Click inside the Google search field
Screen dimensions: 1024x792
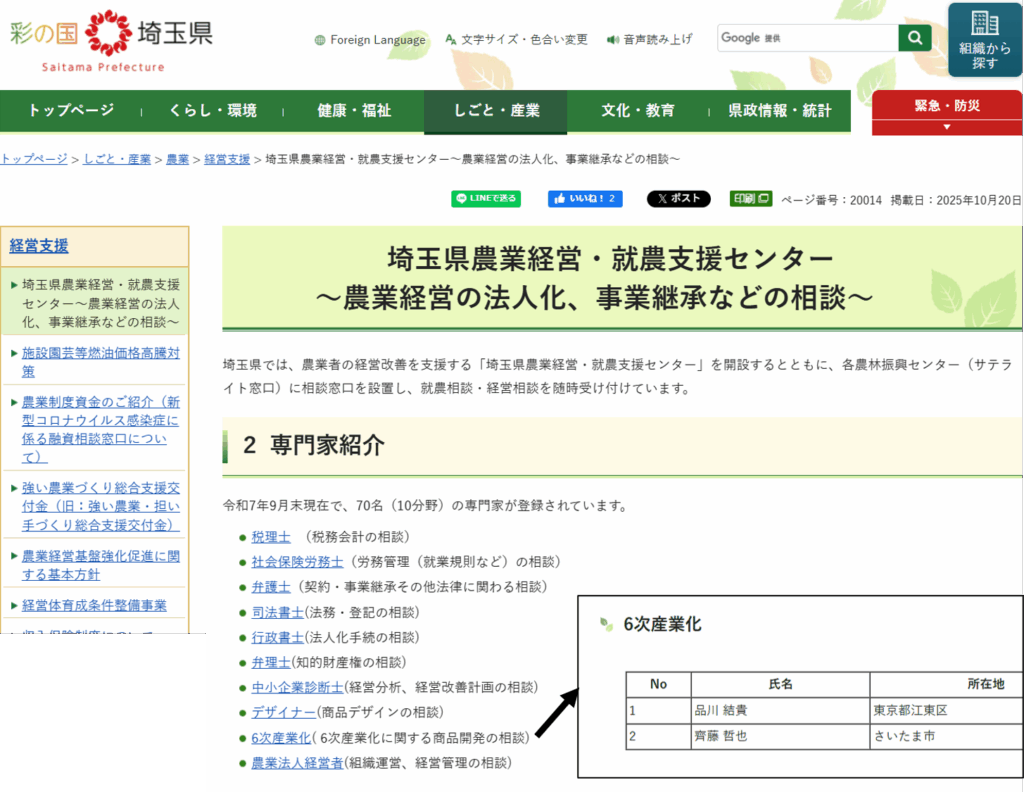[806, 38]
